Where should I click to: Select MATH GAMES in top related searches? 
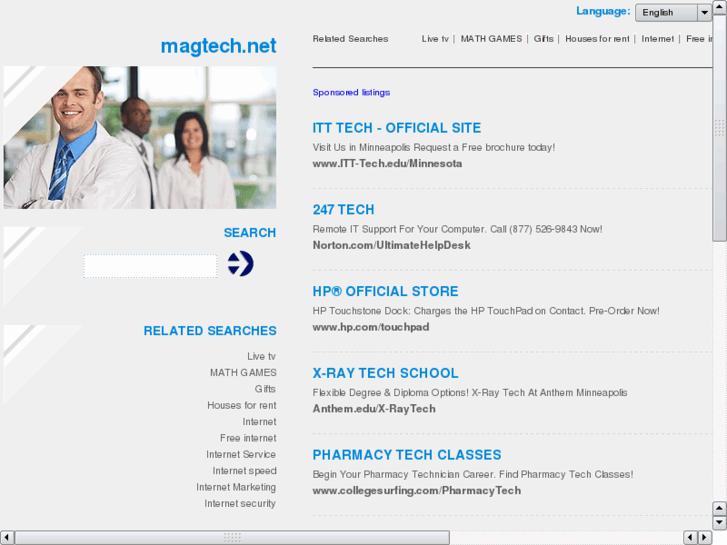point(491,39)
